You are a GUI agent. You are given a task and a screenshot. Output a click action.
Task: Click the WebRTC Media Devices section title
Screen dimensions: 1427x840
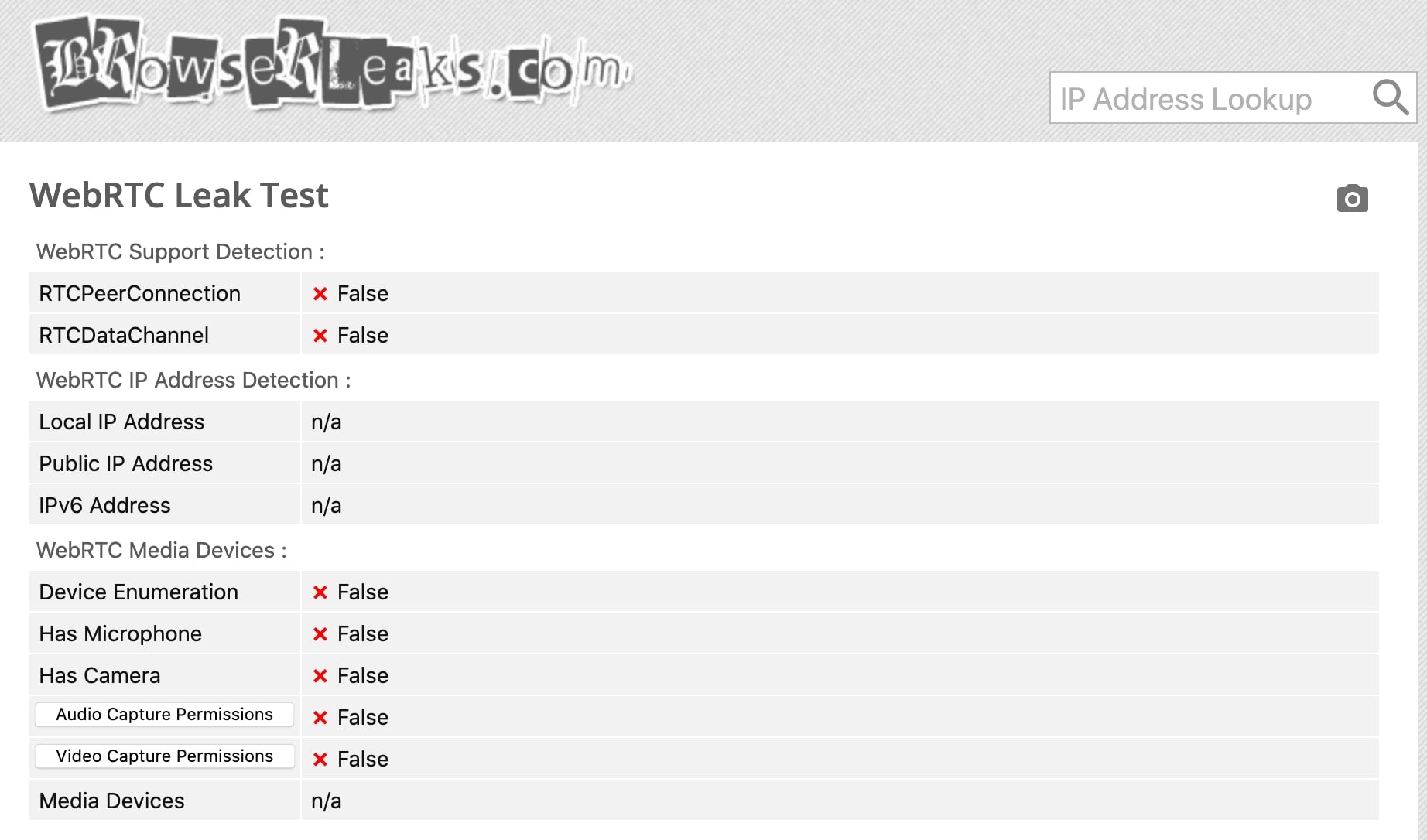tap(161, 550)
